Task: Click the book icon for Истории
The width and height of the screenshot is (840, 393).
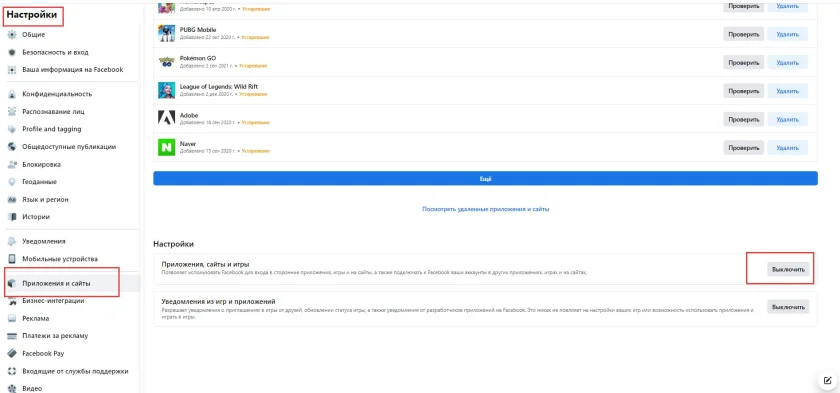Action: (x=12, y=217)
